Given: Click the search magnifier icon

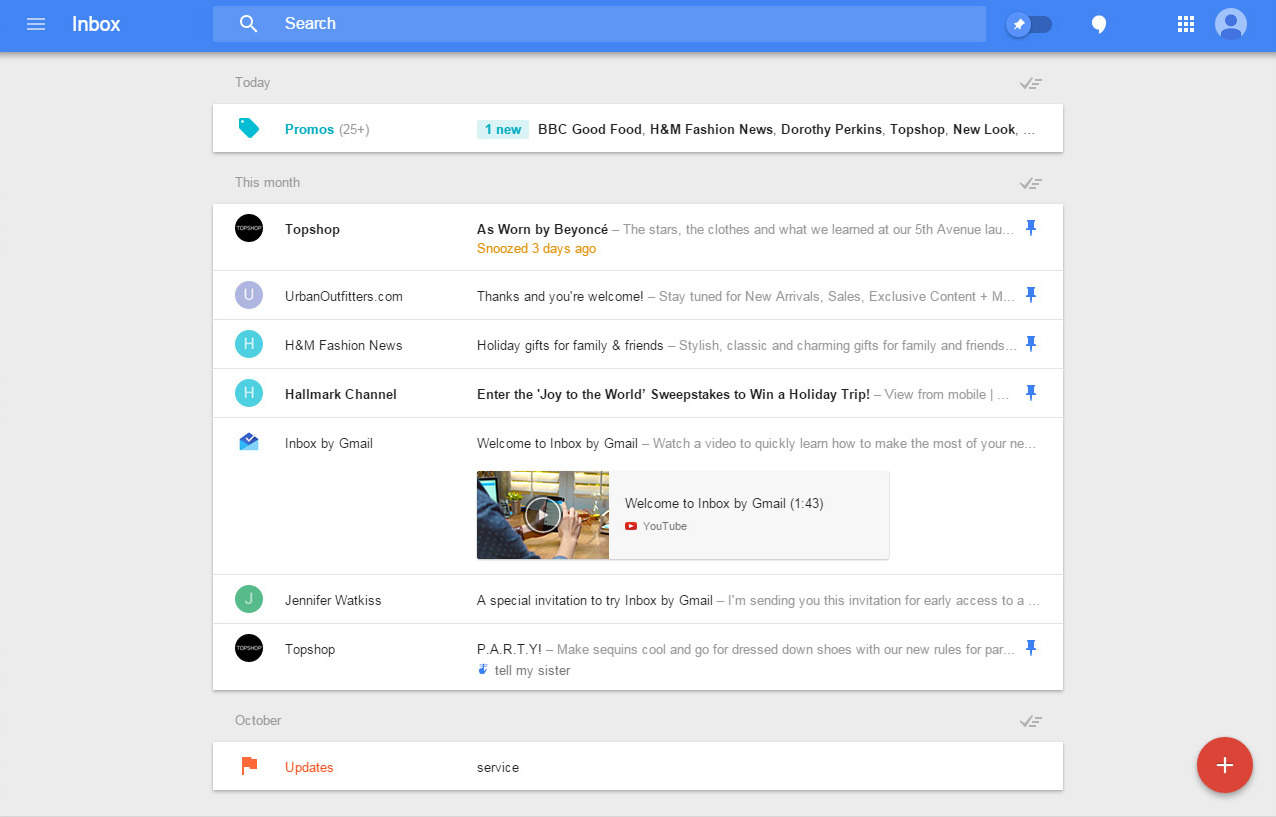Looking at the screenshot, I should pos(248,23).
